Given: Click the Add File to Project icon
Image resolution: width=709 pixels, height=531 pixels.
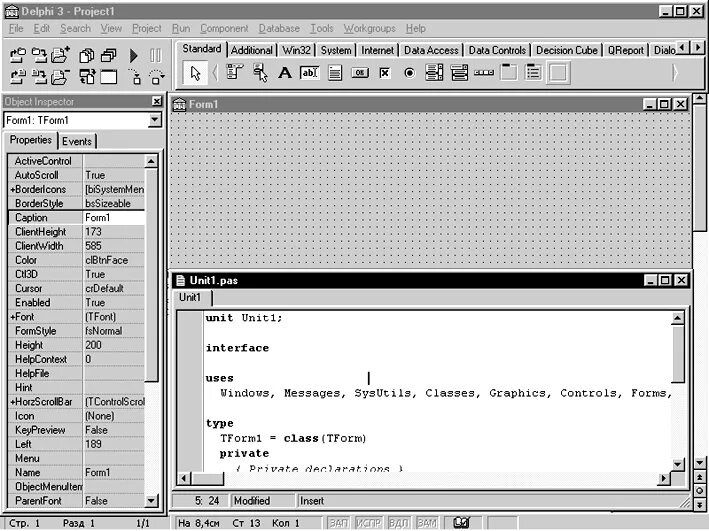Looking at the screenshot, I should tap(61, 55).
